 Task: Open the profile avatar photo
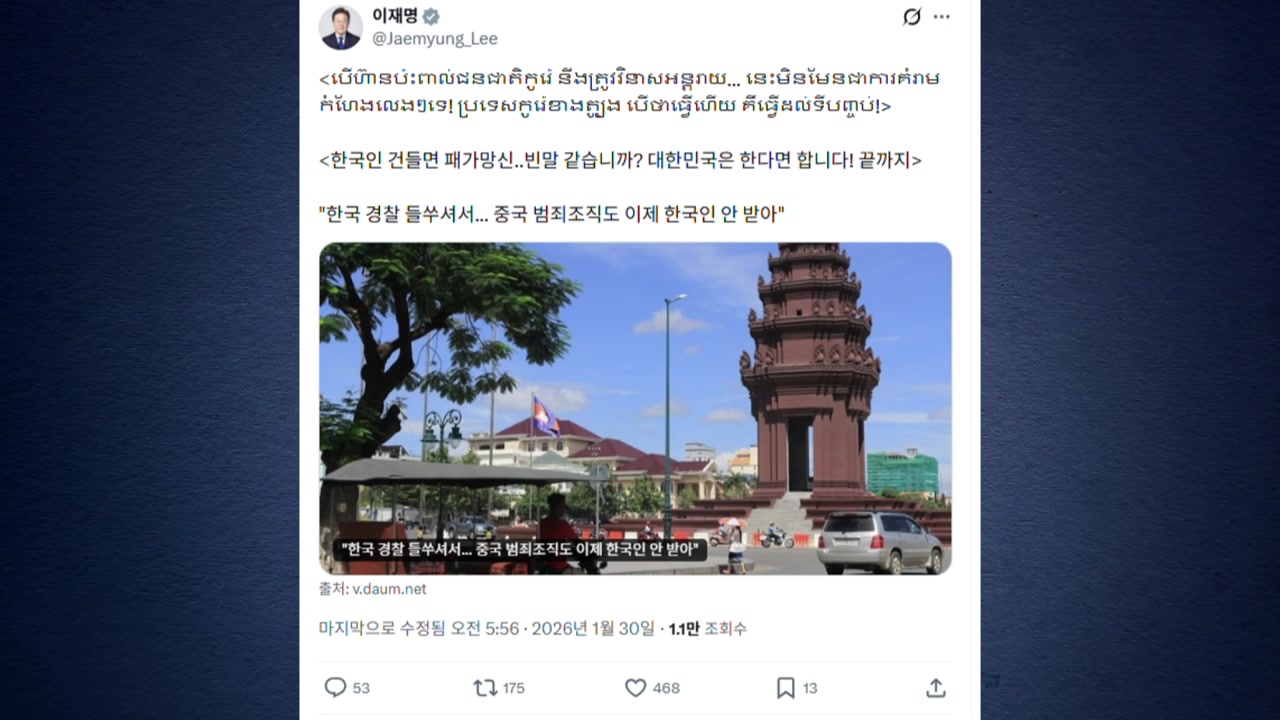point(341,27)
